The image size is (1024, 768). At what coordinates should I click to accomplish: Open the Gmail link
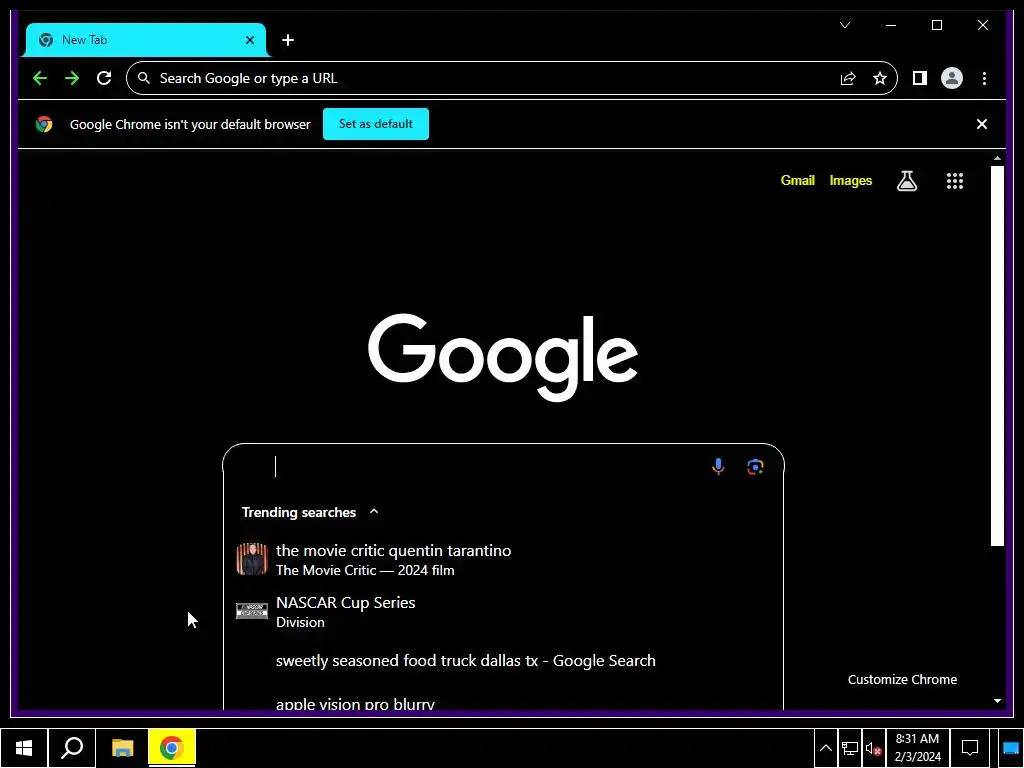pos(797,180)
